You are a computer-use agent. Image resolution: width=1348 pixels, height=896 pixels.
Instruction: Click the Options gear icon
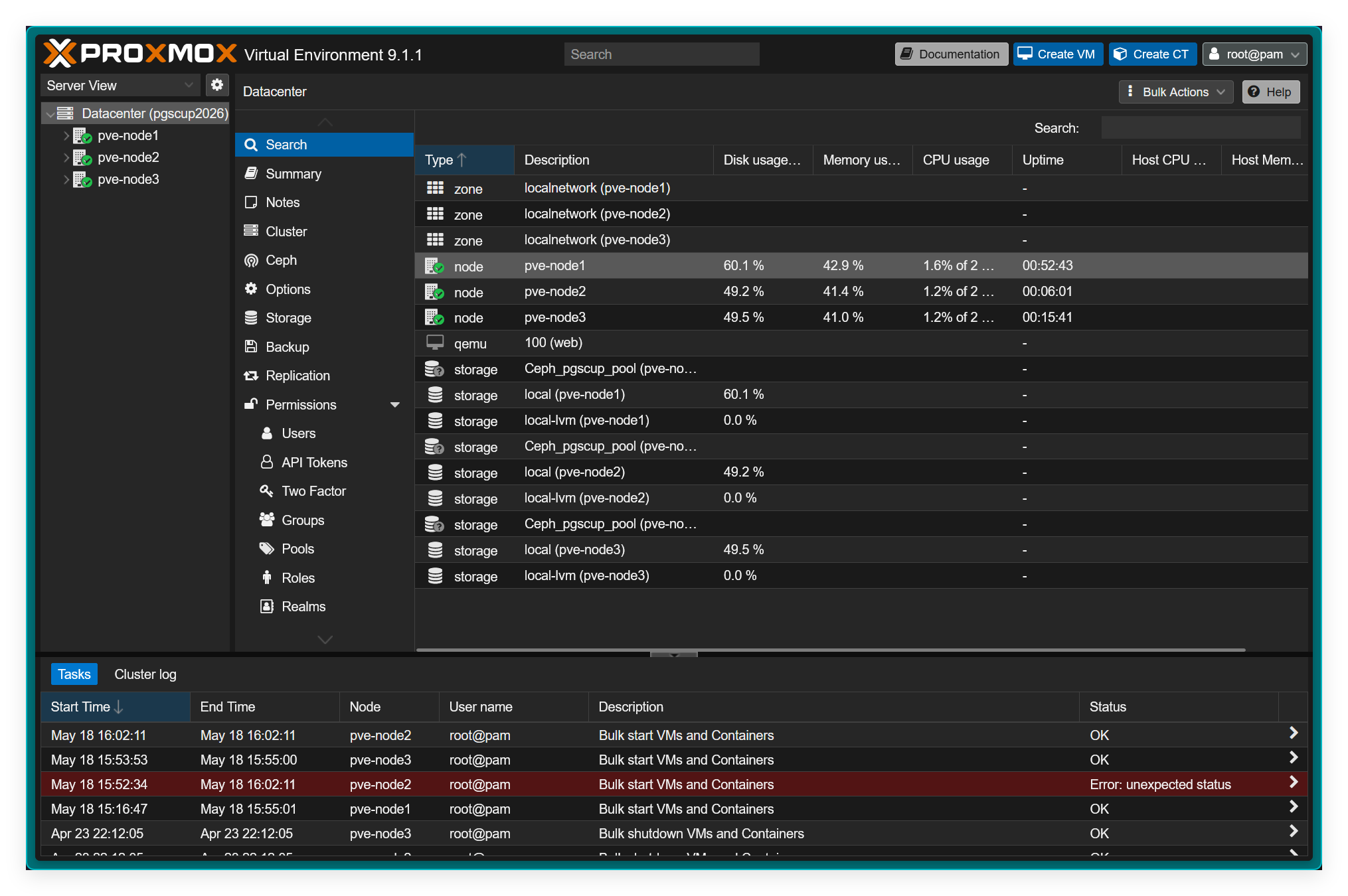click(251, 289)
